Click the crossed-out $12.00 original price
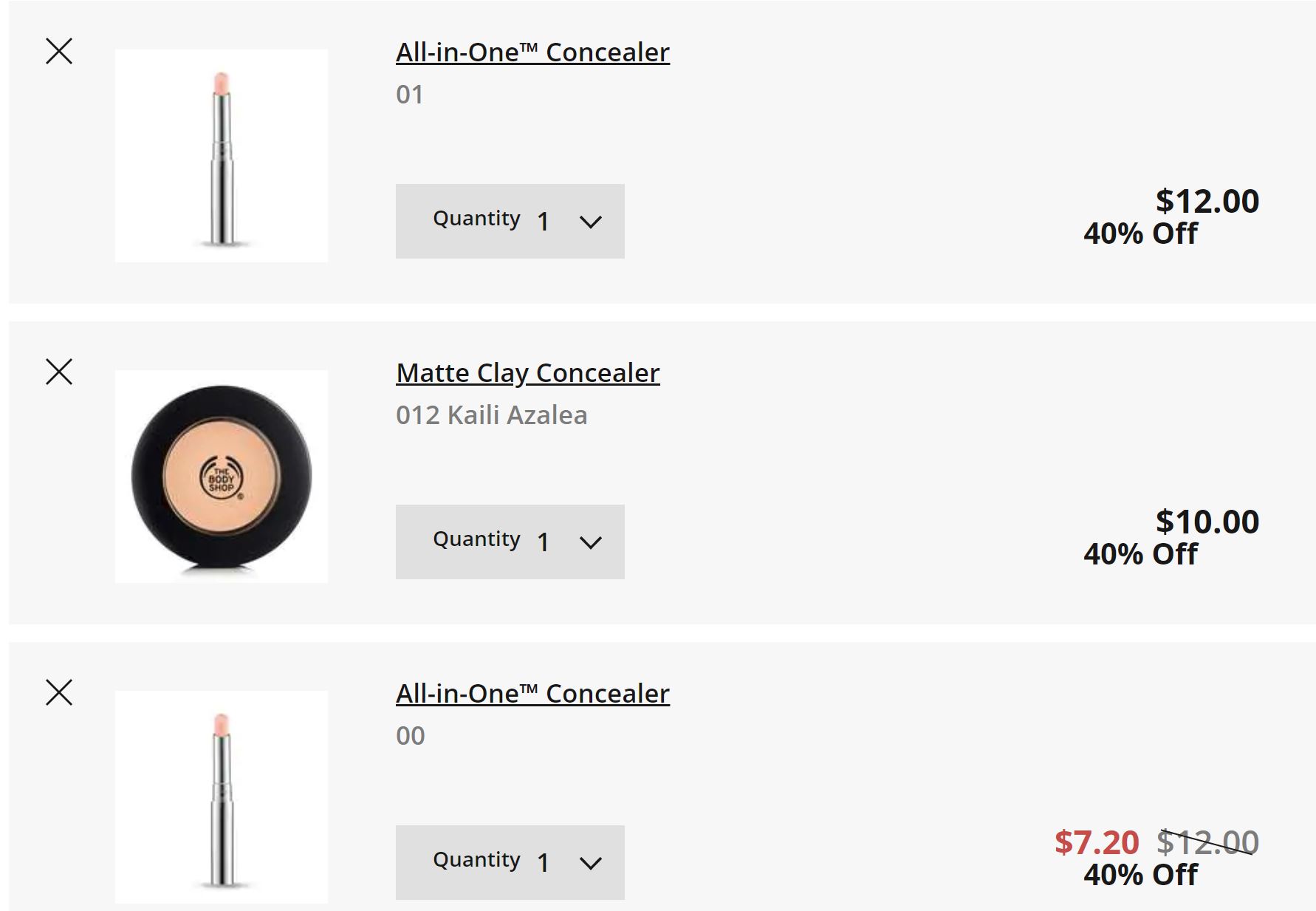This screenshot has height=911, width=1316. click(1207, 842)
